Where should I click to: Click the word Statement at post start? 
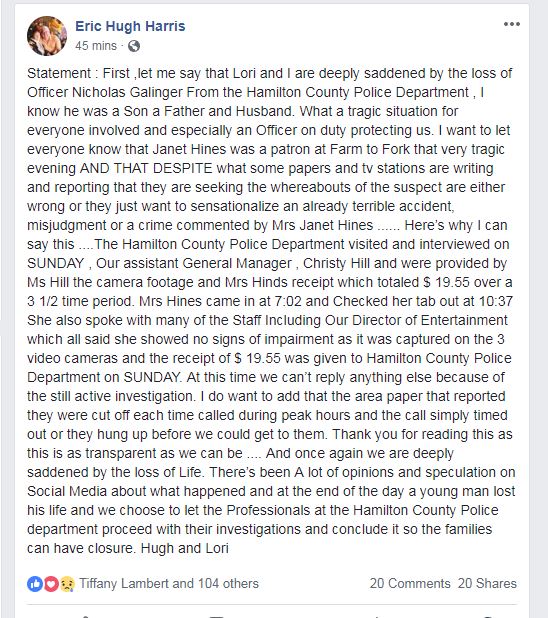59,73
